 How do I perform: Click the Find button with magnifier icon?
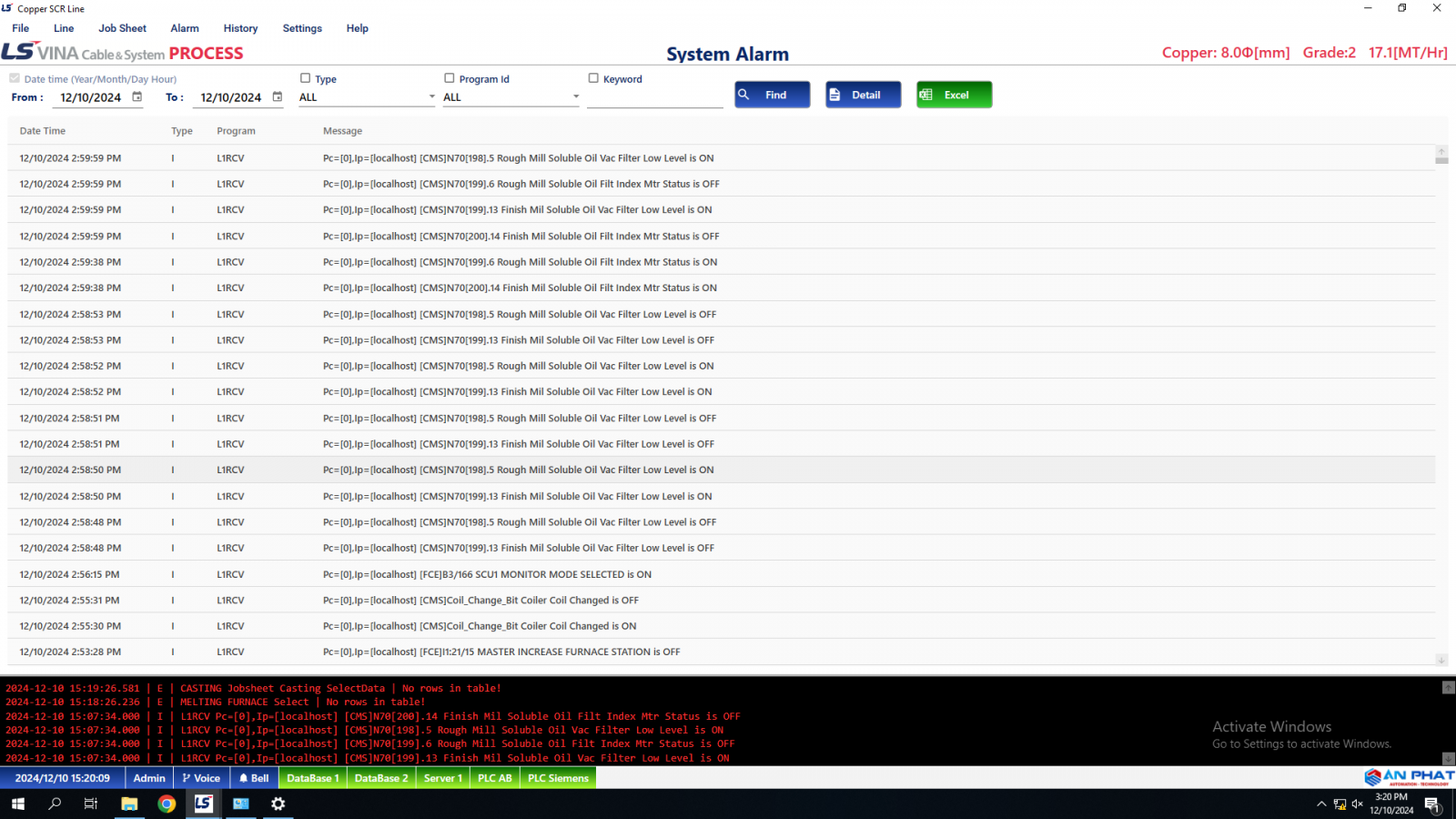[x=772, y=95]
